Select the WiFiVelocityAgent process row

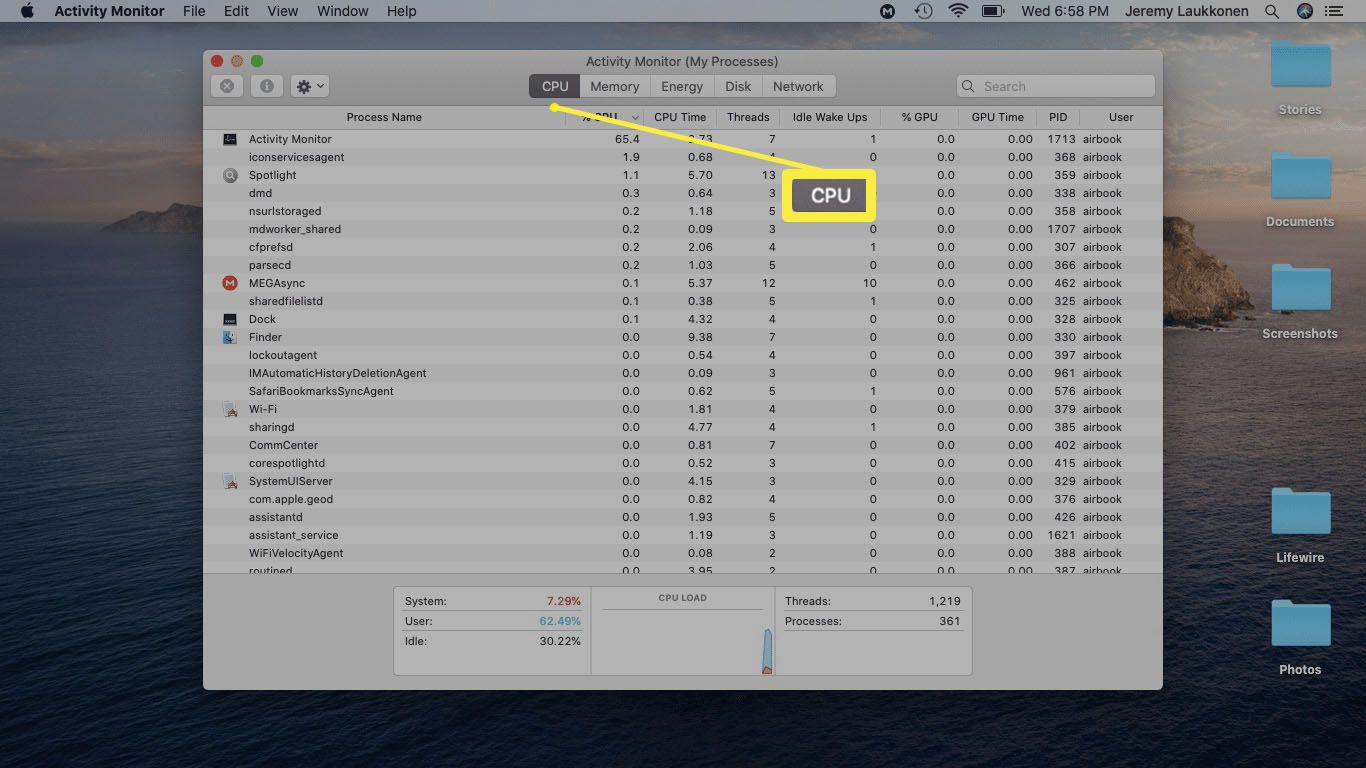pyautogui.click(x=682, y=553)
